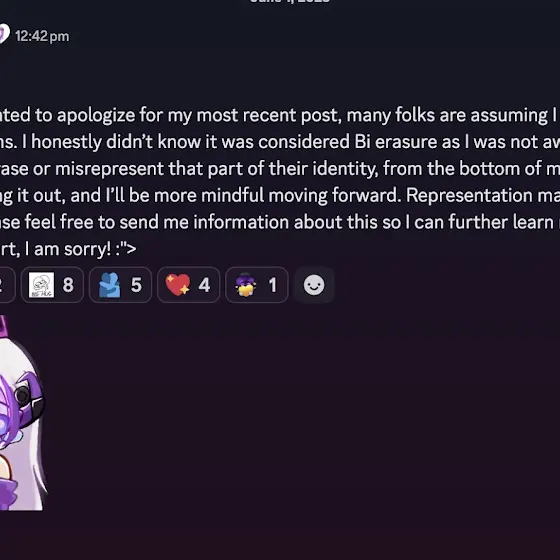Open the author's avatar beside 12:42 pm
This screenshot has height=560, width=560.
click(4, 35)
